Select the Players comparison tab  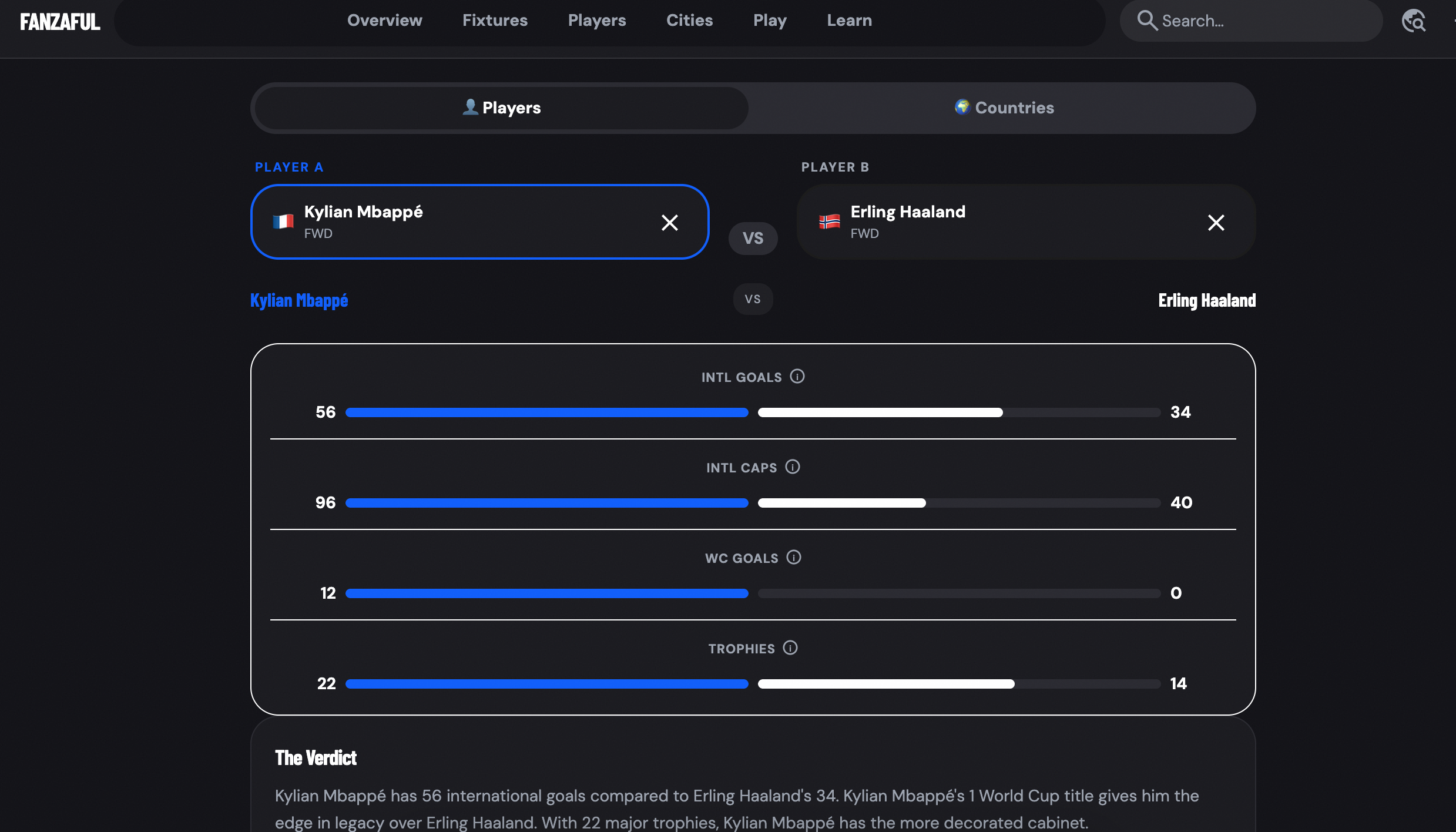point(502,108)
